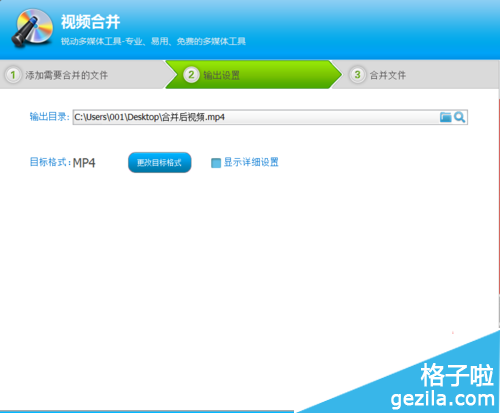Click the 视频合并 title text
The image size is (500, 413).
[x=90, y=22]
